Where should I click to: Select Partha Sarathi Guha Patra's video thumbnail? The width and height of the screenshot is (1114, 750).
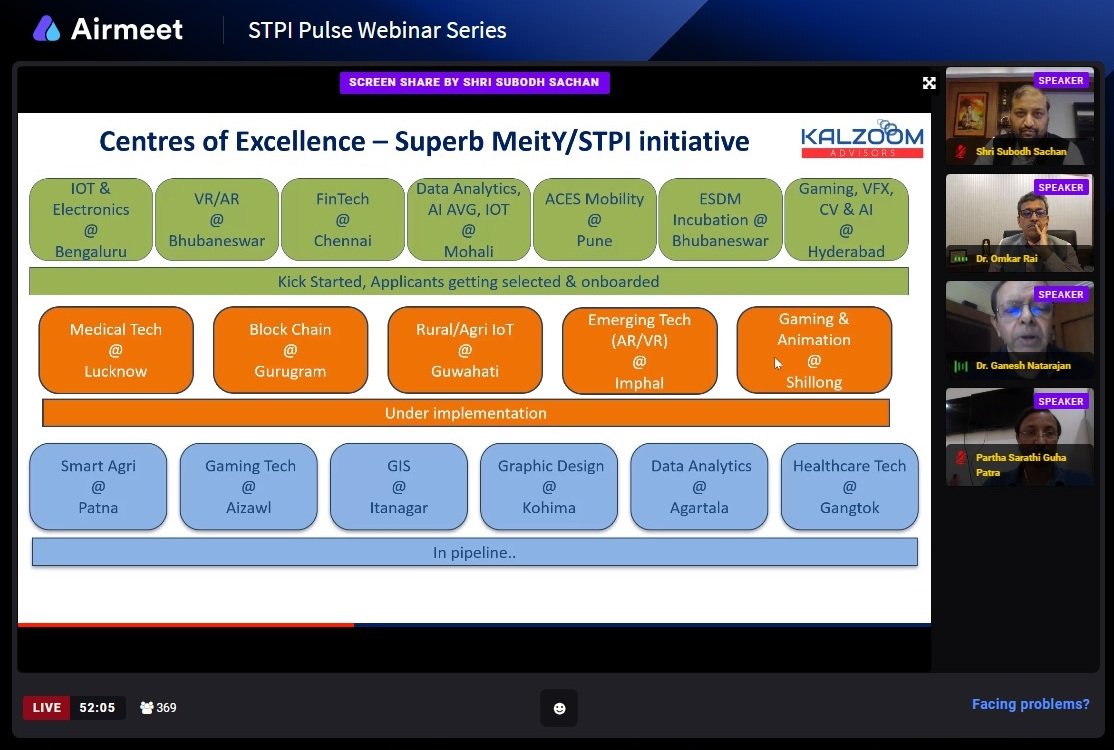pyautogui.click(x=1020, y=438)
